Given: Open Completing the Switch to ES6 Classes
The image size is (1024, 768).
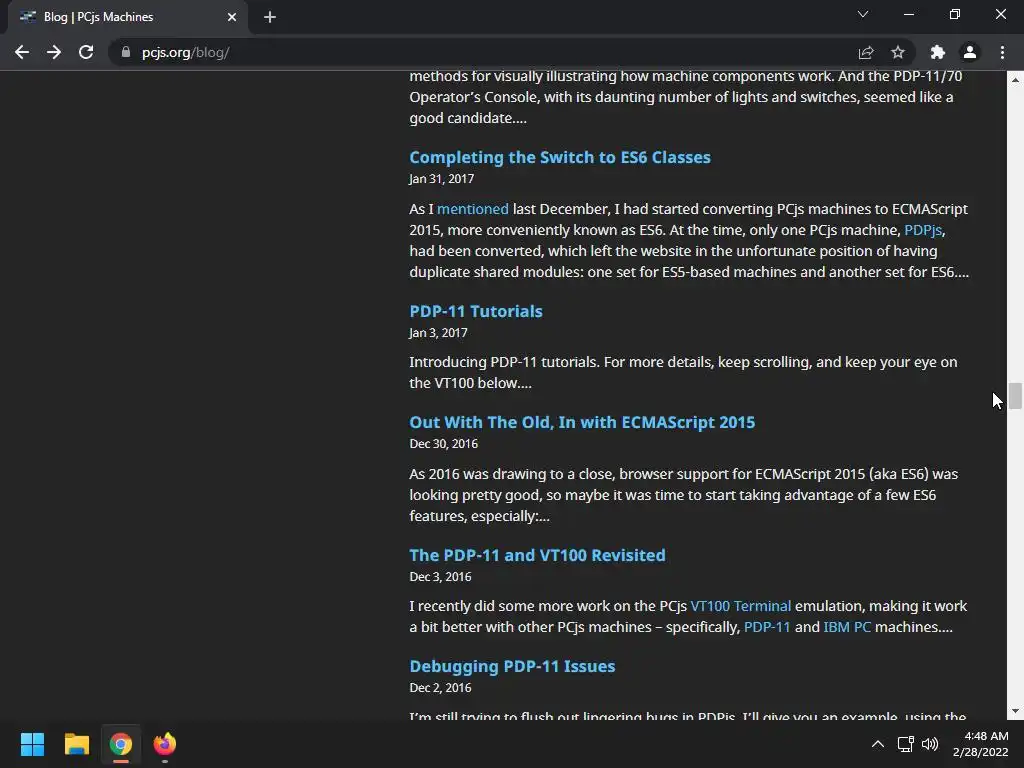Looking at the screenshot, I should [x=560, y=157].
